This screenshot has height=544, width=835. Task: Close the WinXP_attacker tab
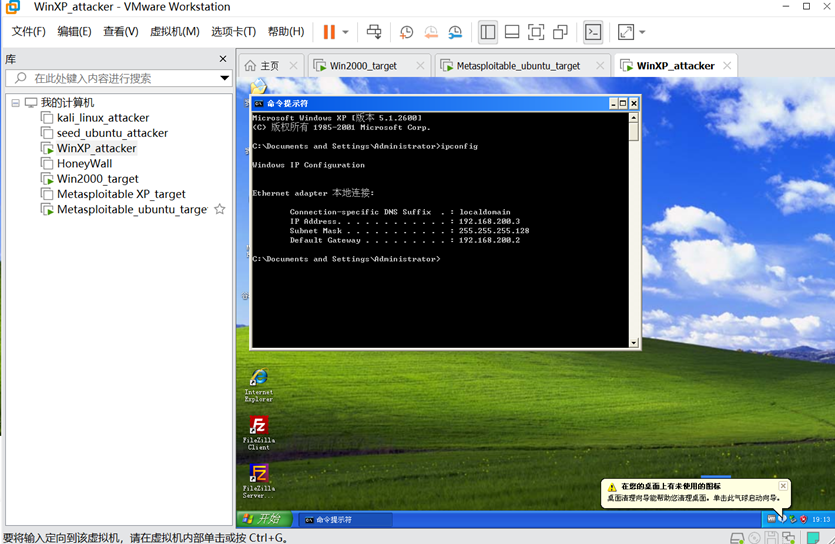(727, 65)
